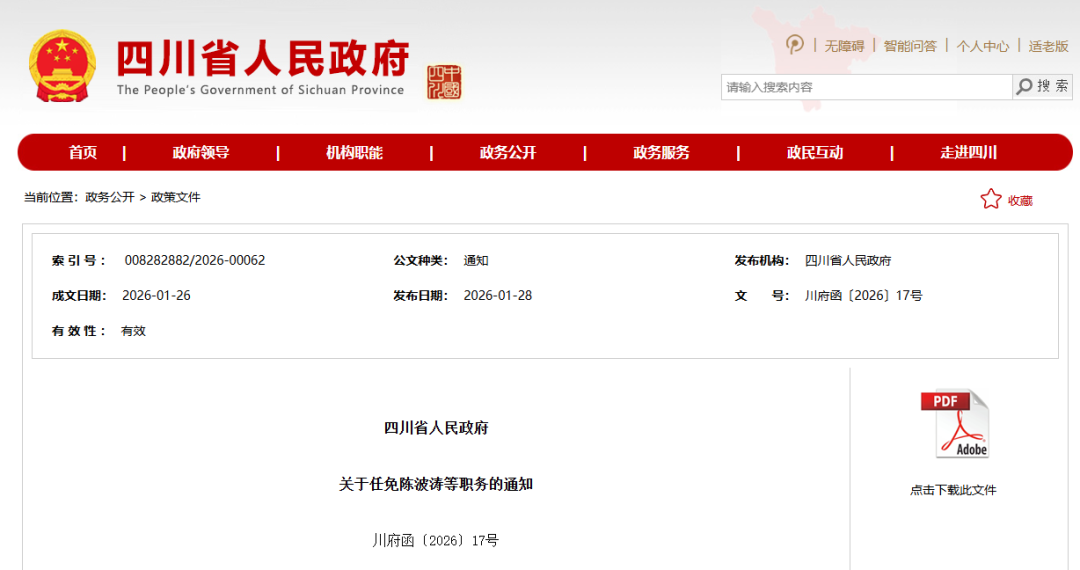
Task: Click the red Sichuan seal icon
Action: pyautogui.click(x=444, y=82)
